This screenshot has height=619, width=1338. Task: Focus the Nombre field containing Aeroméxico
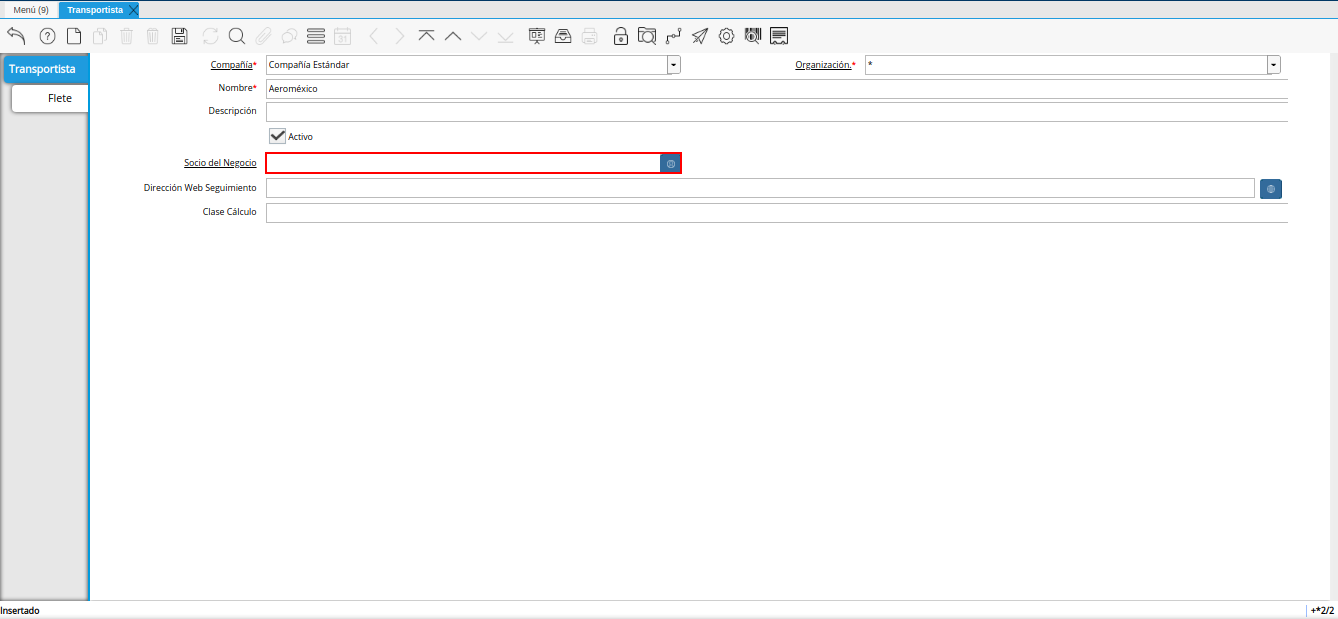777,89
